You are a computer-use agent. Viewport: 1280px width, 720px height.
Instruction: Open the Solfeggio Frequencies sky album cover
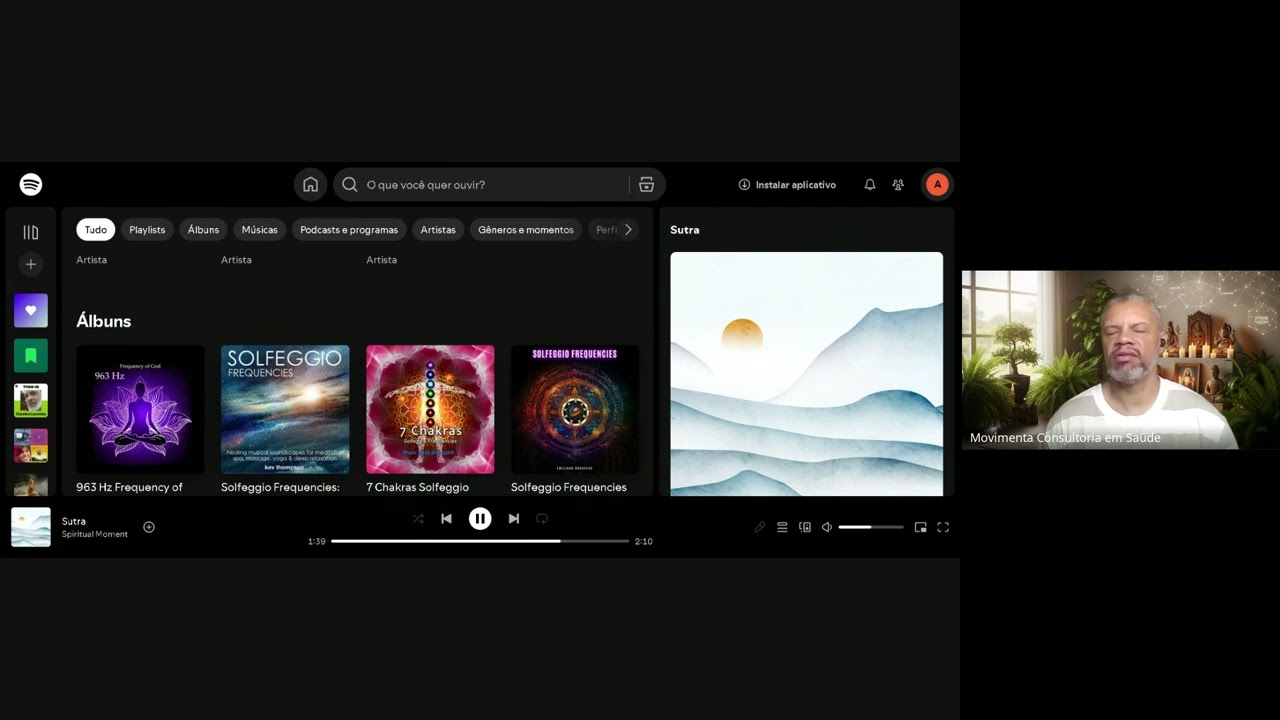pyautogui.click(x=285, y=409)
